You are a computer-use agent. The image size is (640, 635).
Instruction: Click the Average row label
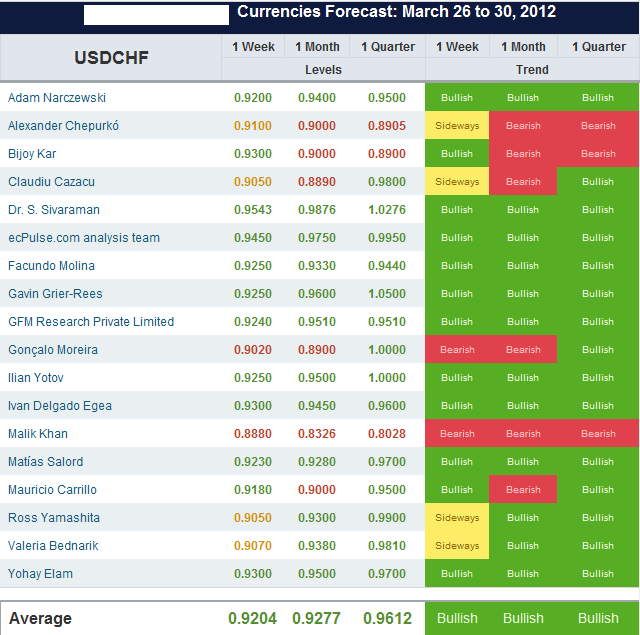click(40, 618)
